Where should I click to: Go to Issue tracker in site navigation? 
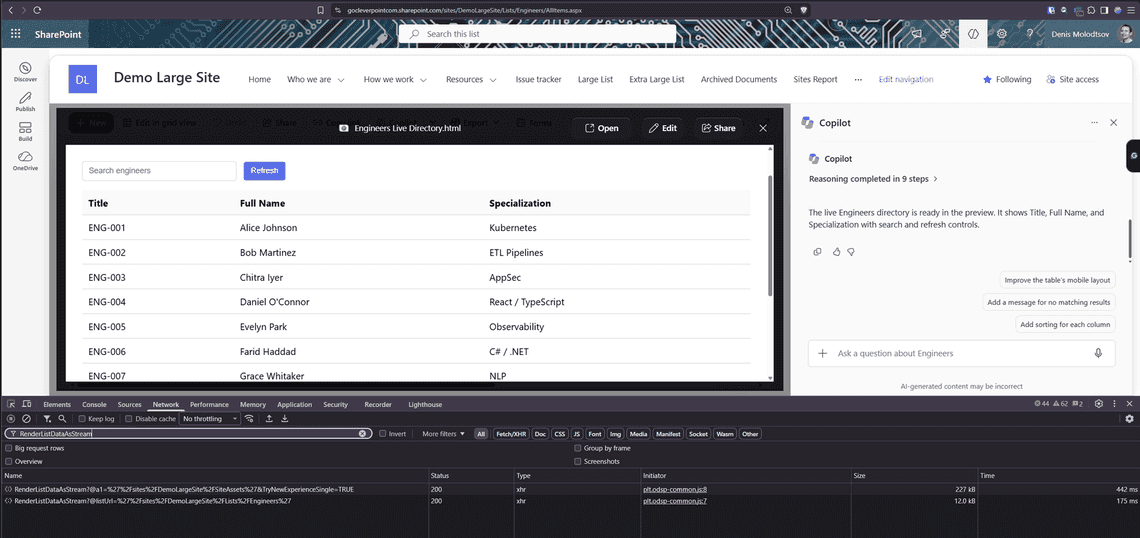[538, 79]
